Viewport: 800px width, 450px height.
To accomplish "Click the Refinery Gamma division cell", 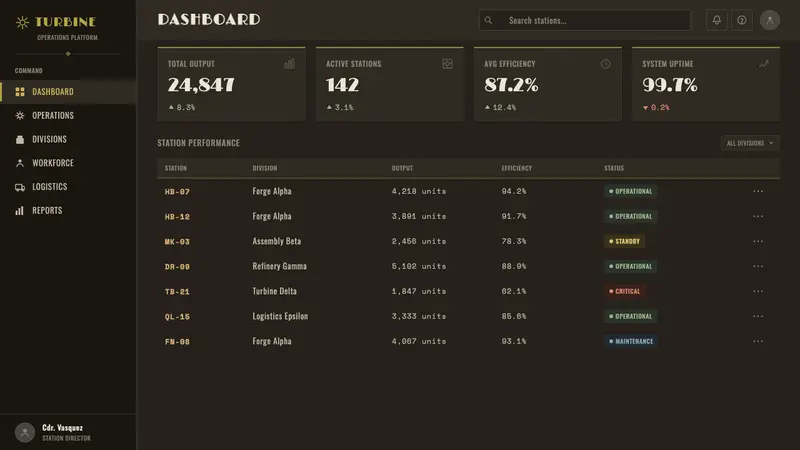I will tap(280, 266).
